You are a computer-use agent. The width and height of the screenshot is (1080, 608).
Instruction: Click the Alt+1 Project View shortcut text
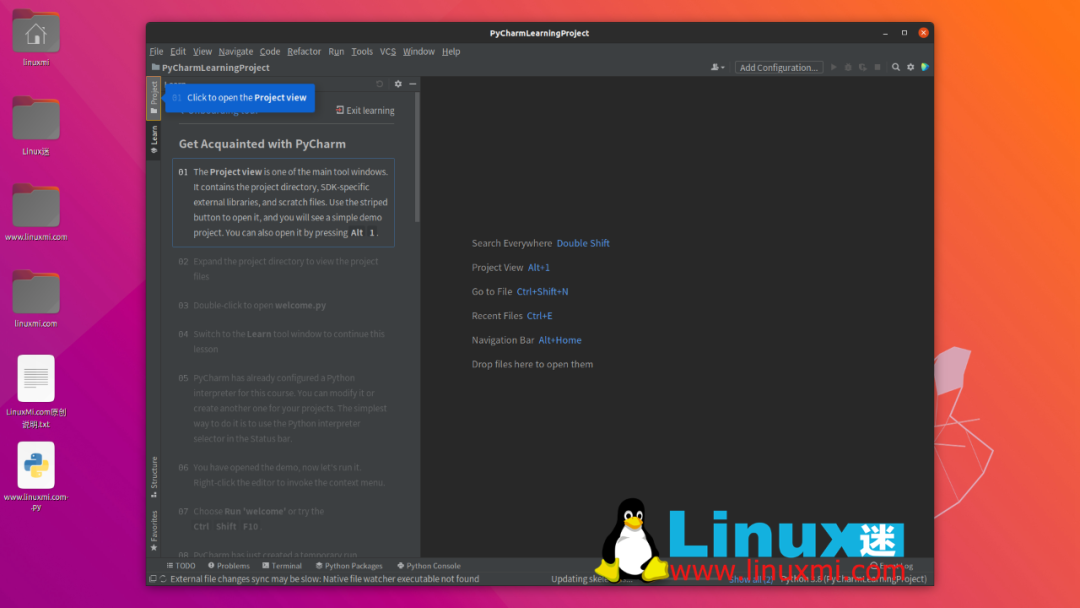539,267
